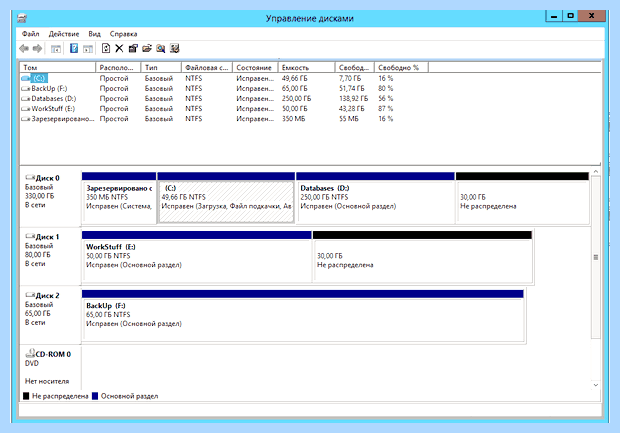This screenshot has height=433, width=620.
Task: Click the 250,00 ГБ capacity cell in list
Action: point(296,98)
